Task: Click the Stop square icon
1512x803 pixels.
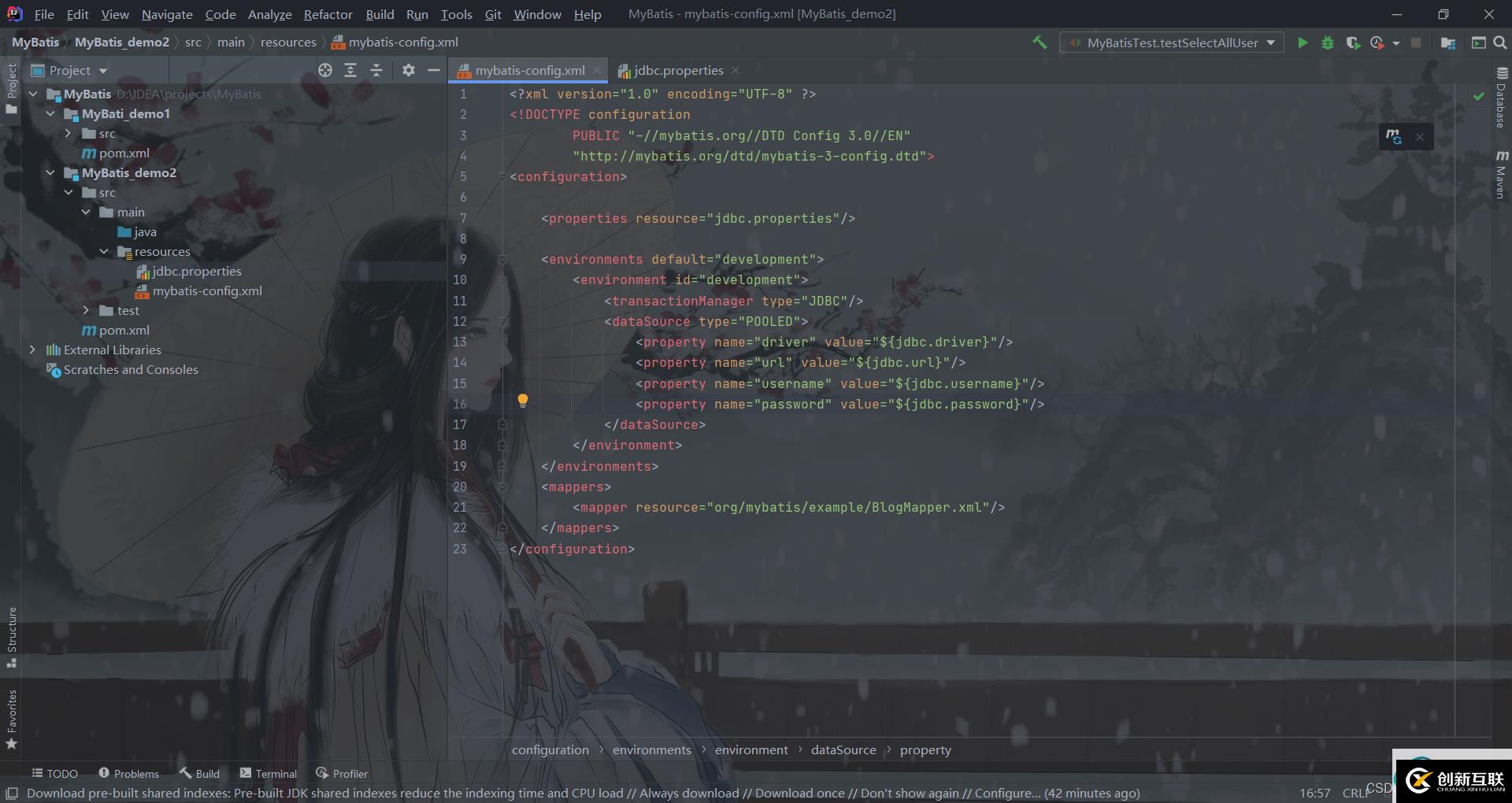Action: [x=1416, y=43]
